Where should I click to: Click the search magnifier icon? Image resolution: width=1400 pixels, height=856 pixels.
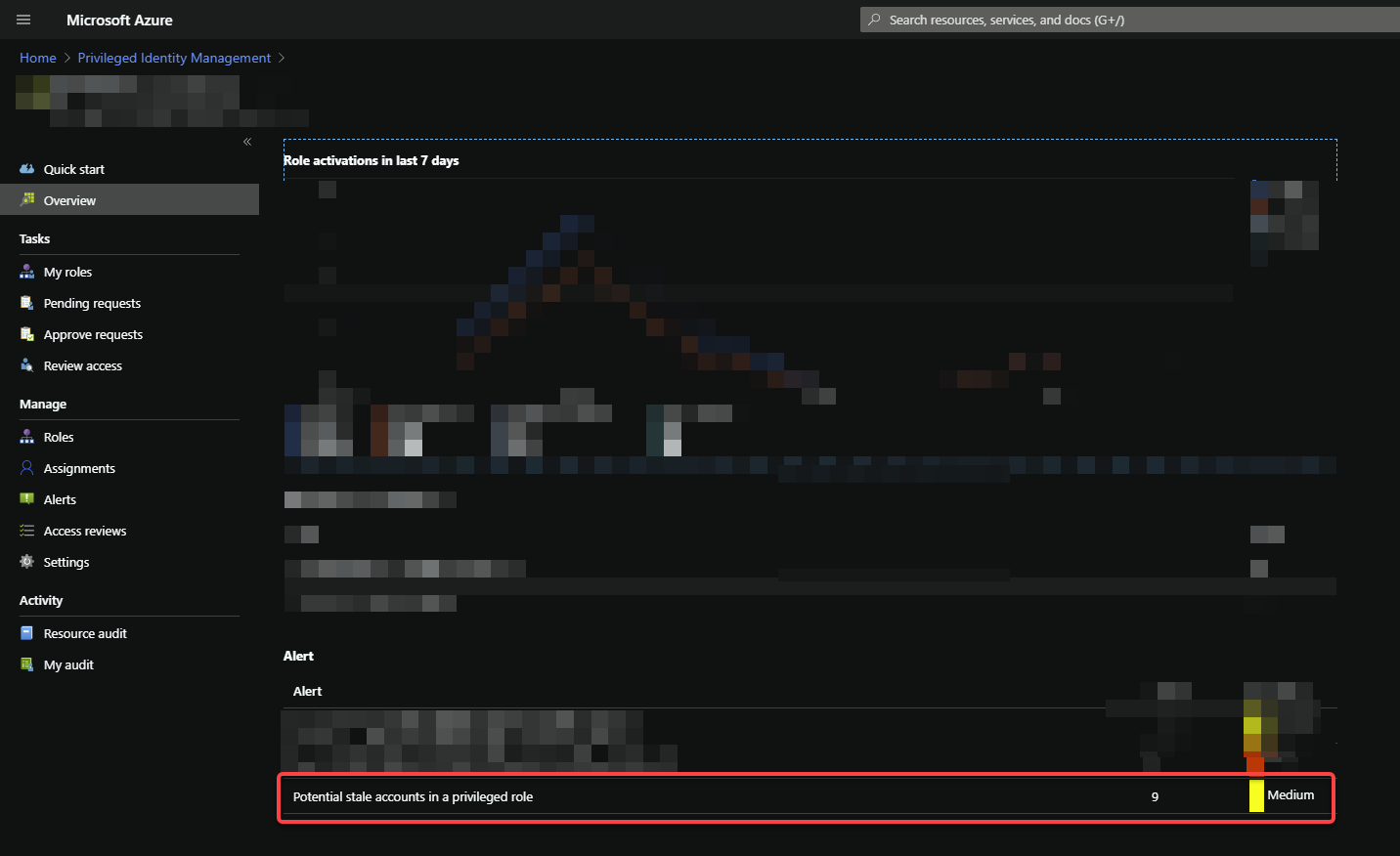pos(874,20)
